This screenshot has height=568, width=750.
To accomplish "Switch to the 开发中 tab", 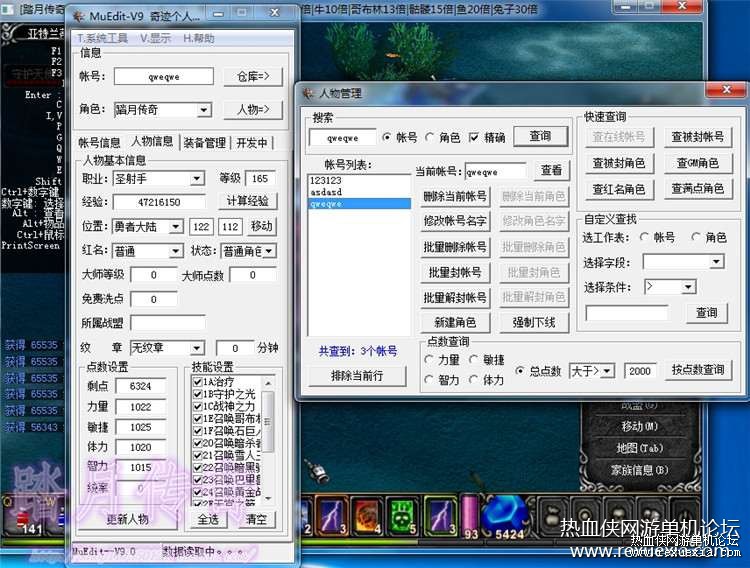I will pos(252,143).
